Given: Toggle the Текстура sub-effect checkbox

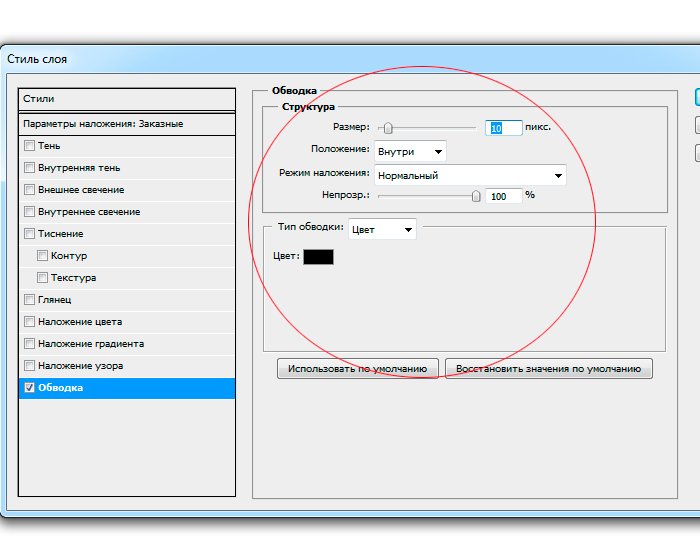Looking at the screenshot, I should point(42,278).
